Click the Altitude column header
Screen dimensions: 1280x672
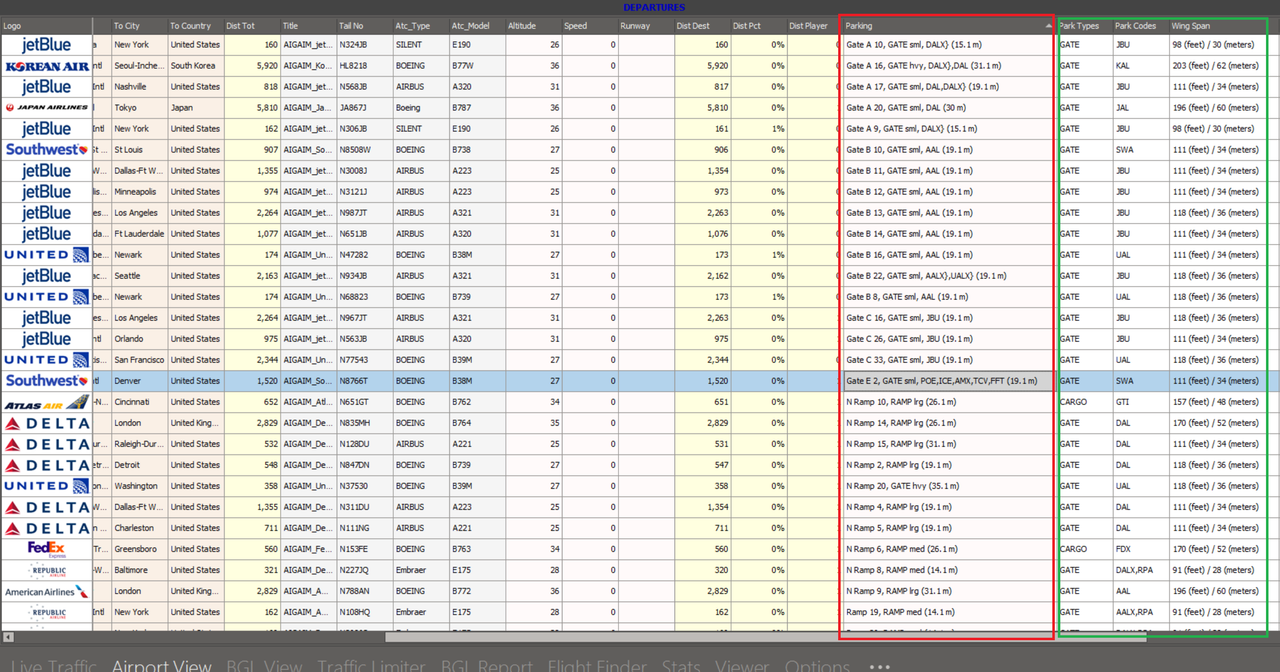tap(533, 26)
